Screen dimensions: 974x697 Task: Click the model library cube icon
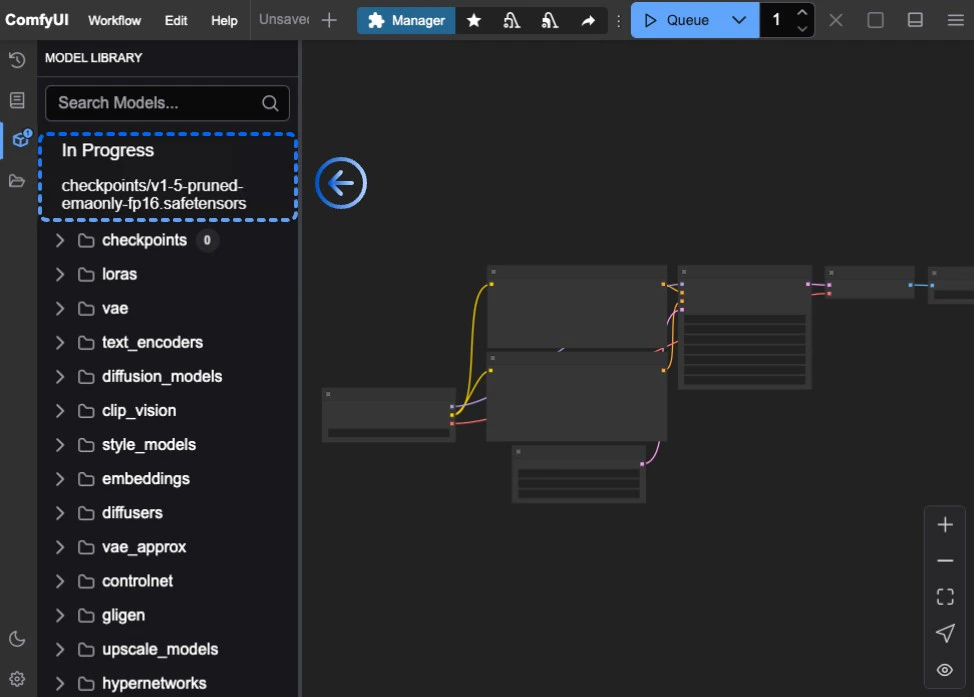20,140
